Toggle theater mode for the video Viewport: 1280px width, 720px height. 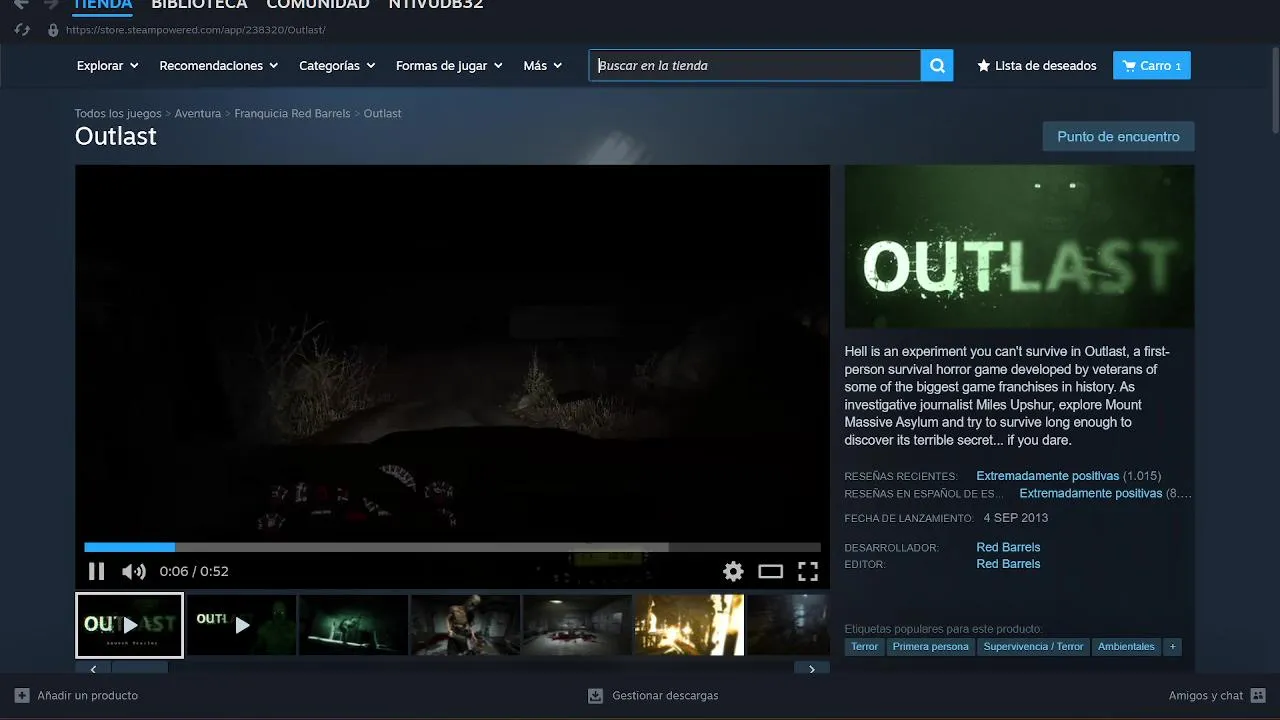click(x=770, y=571)
